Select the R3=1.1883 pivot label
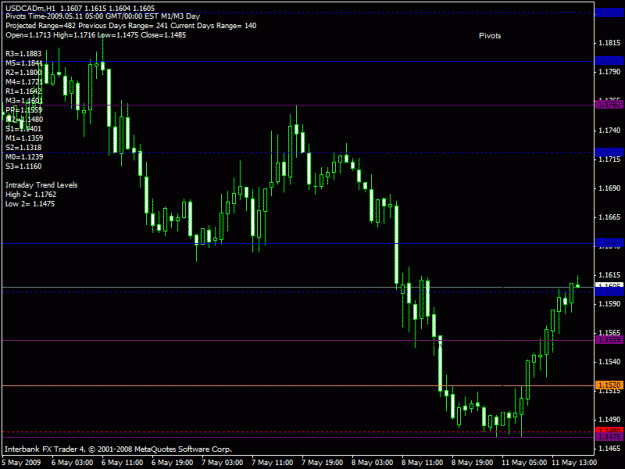Viewport: 625px width, 469px height. pos(24,54)
